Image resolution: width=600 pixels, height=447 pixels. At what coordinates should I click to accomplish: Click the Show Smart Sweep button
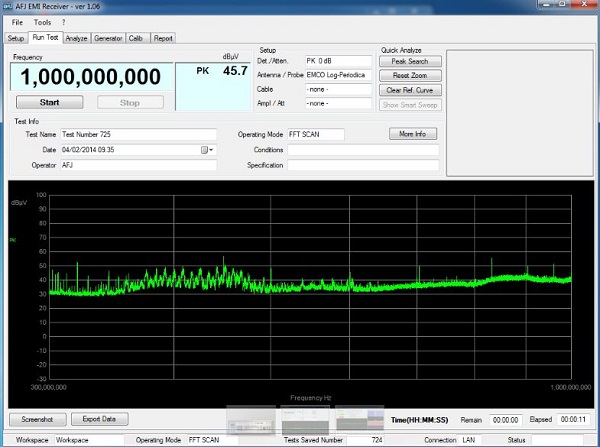click(410, 105)
